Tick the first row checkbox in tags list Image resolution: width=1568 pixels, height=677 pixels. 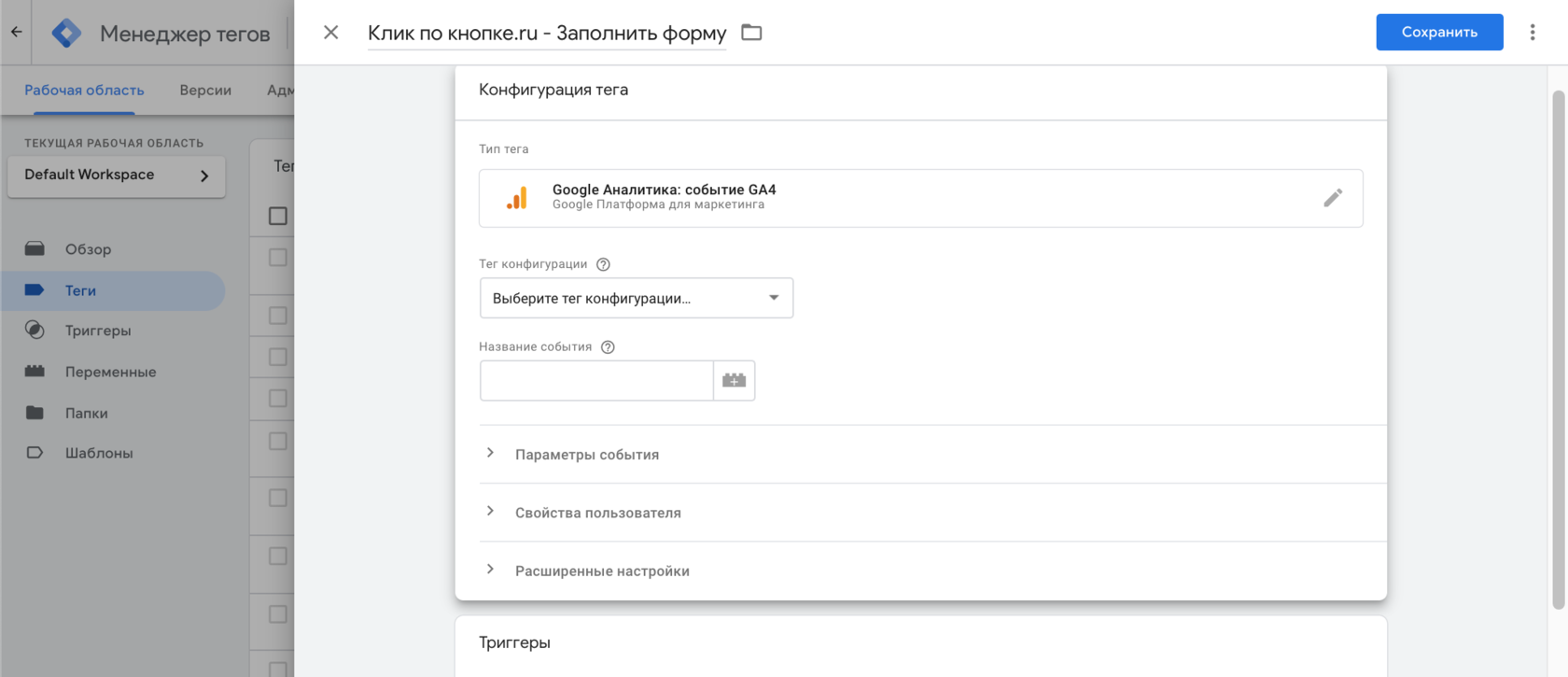[278, 258]
